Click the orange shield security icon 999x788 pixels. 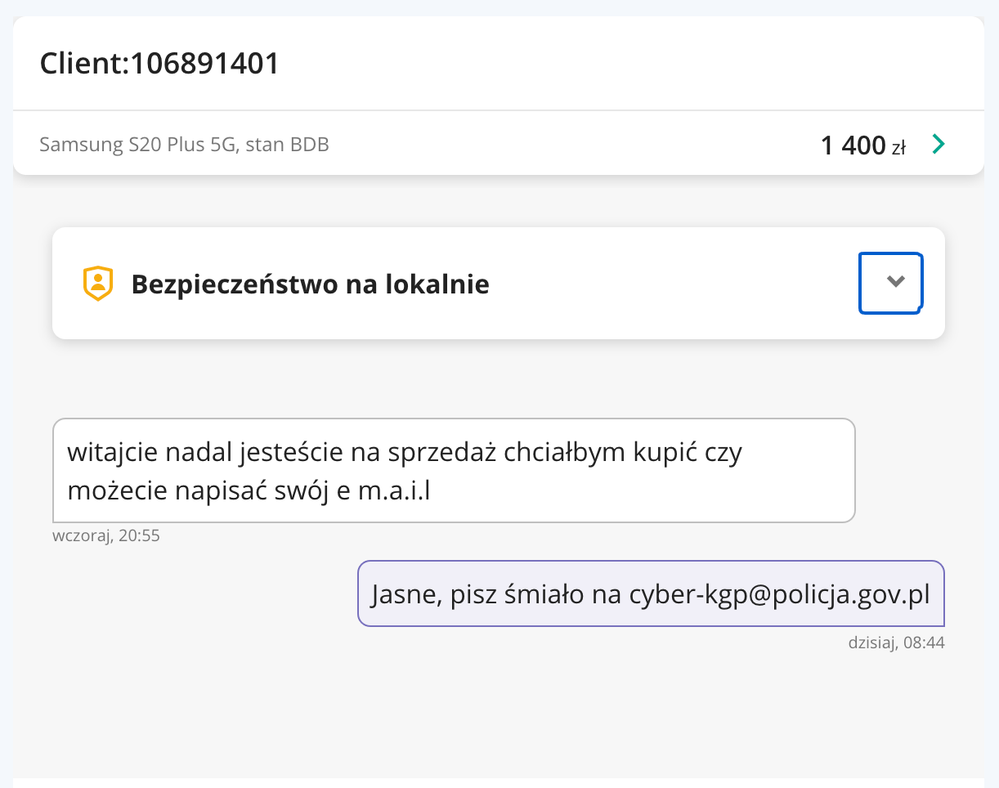pyautogui.click(x=97, y=284)
